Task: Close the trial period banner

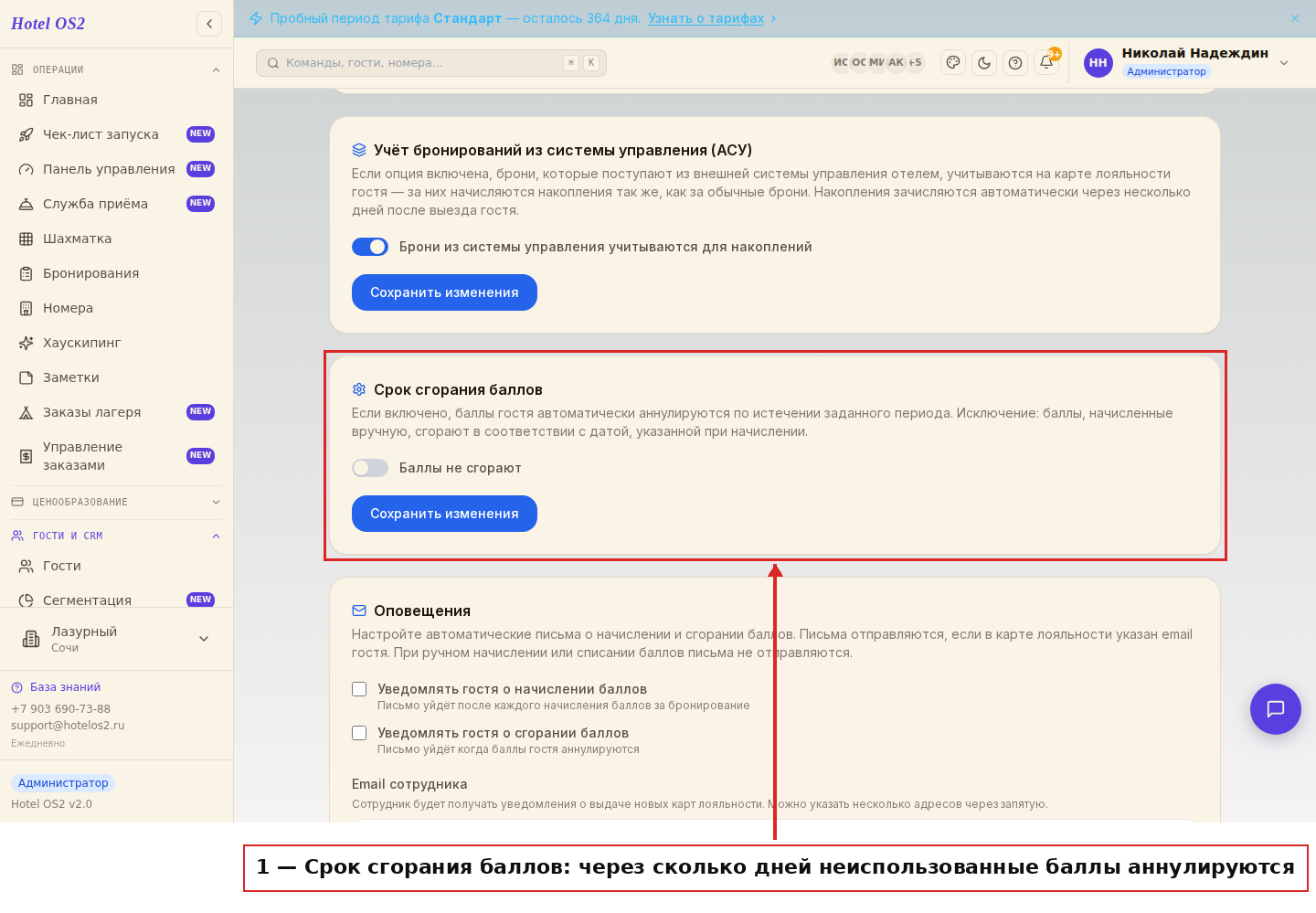Action: click(x=1295, y=18)
